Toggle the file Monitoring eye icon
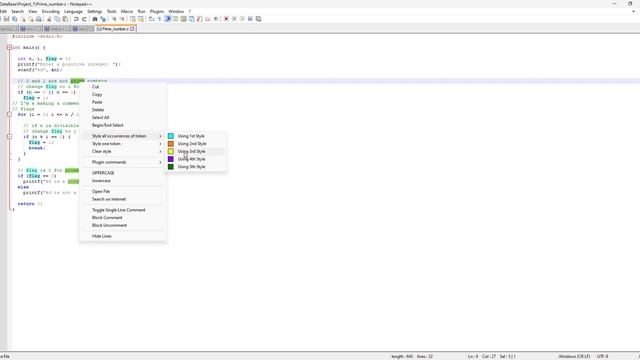 tap(216, 19)
